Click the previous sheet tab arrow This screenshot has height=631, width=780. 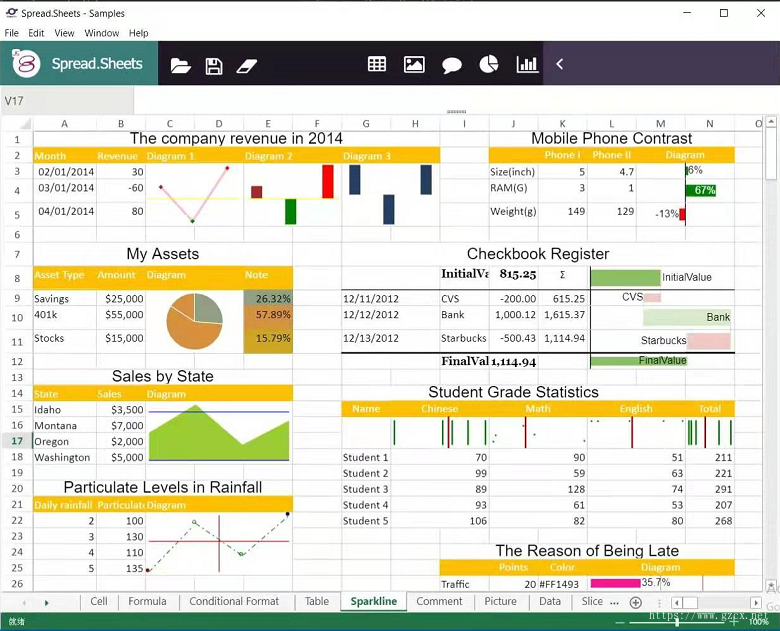(x=24, y=603)
